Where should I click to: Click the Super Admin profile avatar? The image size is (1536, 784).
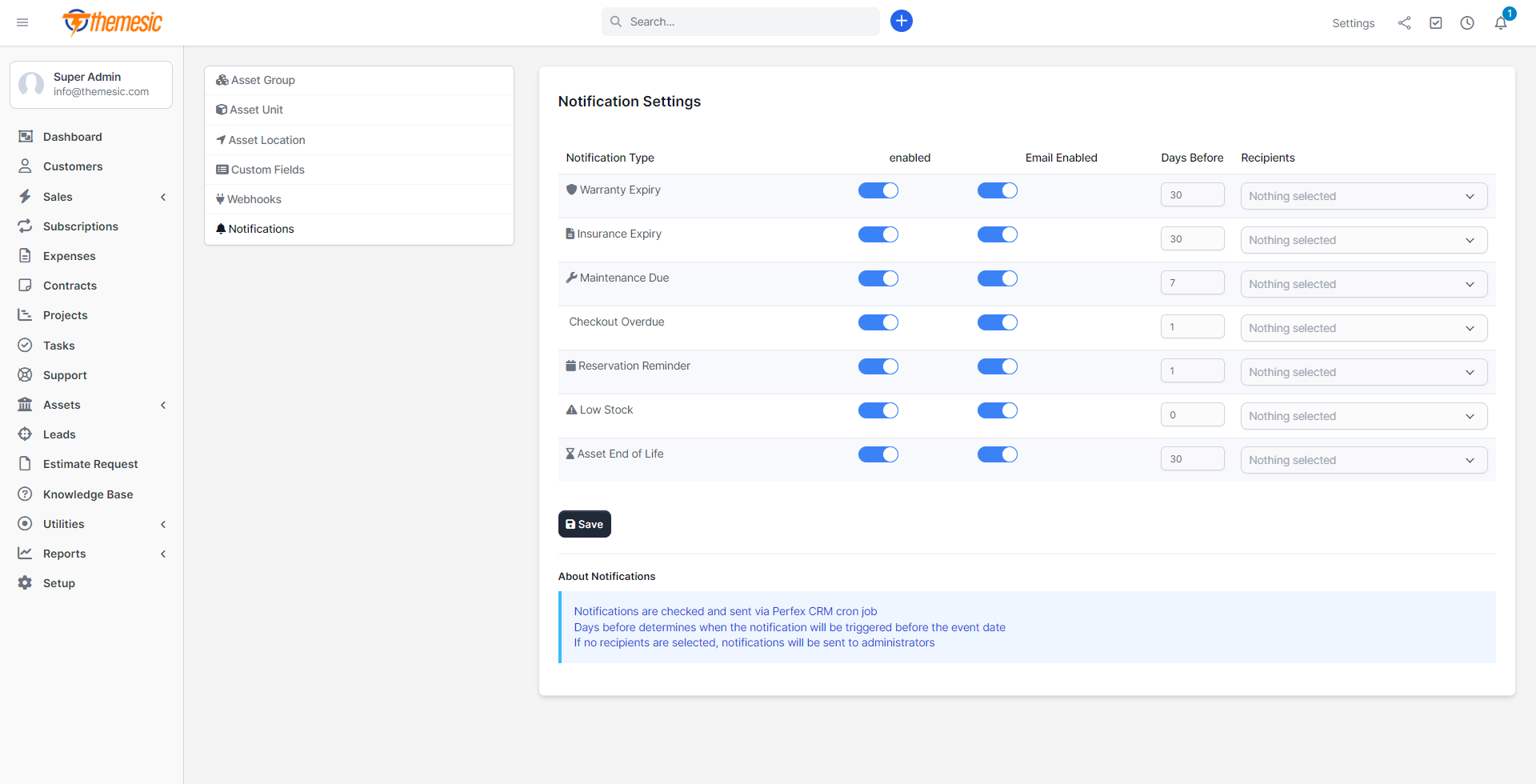31,84
